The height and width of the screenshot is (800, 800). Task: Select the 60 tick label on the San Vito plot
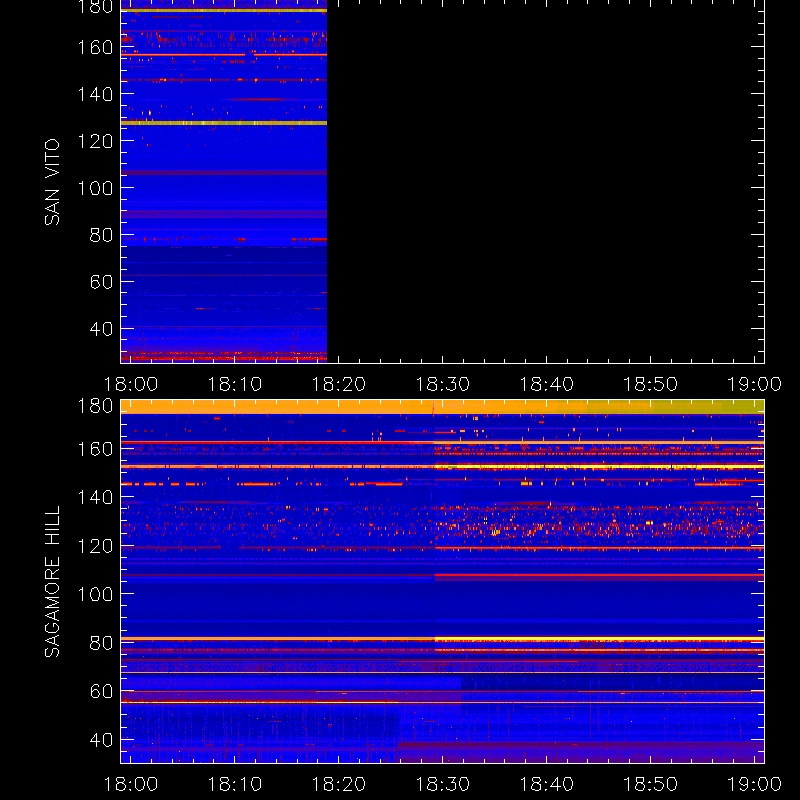tap(101, 282)
